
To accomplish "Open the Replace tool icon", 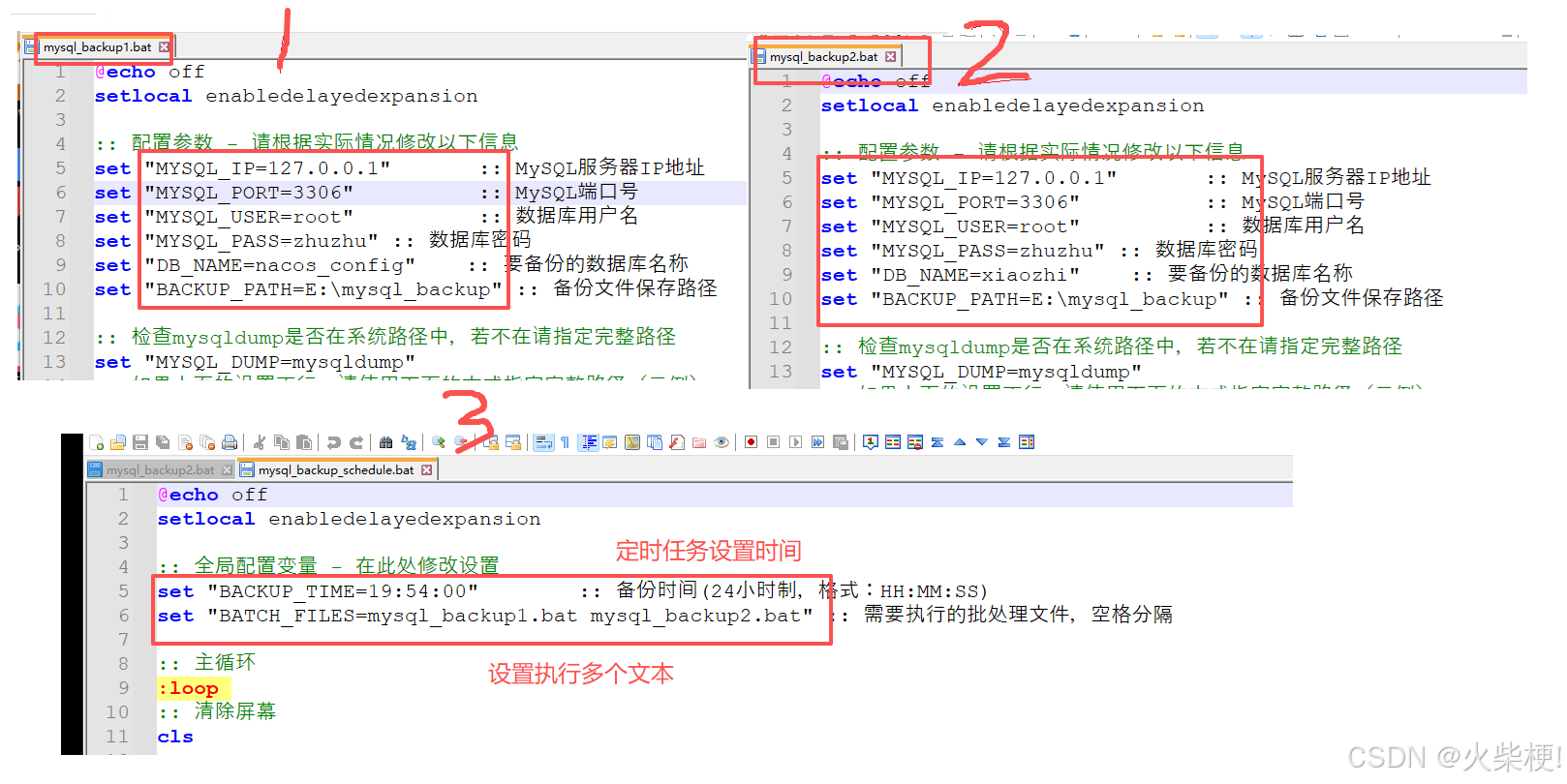I will 408,442.
